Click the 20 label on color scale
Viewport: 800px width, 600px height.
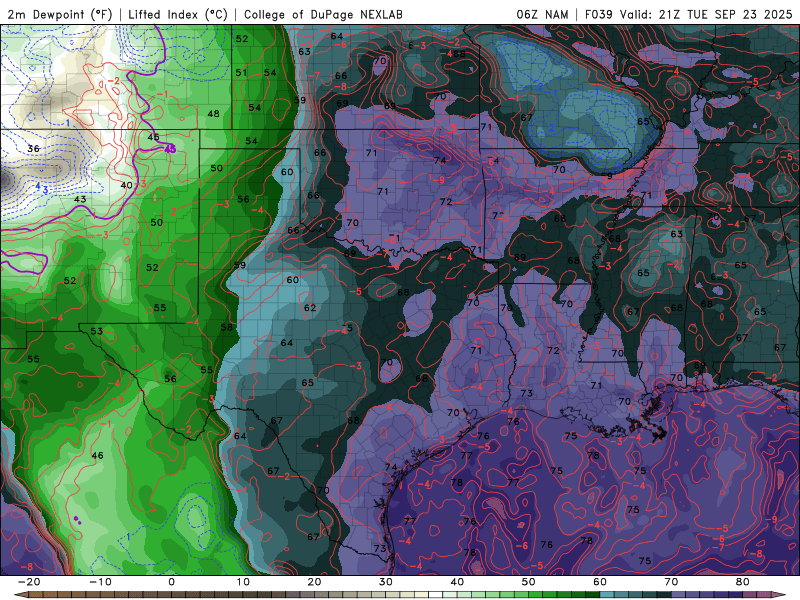click(x=314, y=582)
